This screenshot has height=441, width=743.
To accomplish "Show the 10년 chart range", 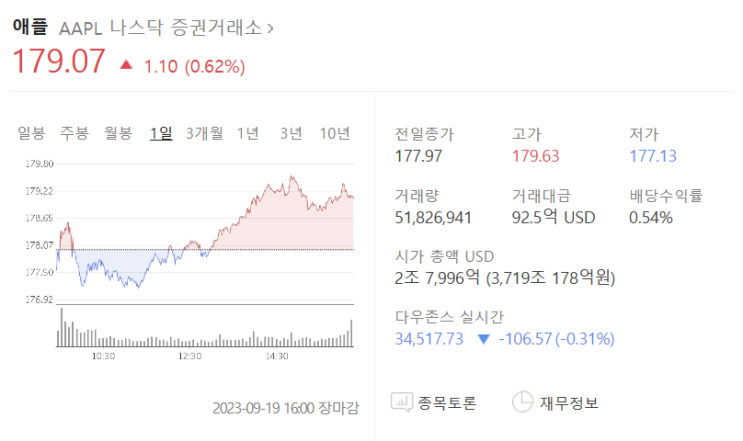I will tap(335, 133).
